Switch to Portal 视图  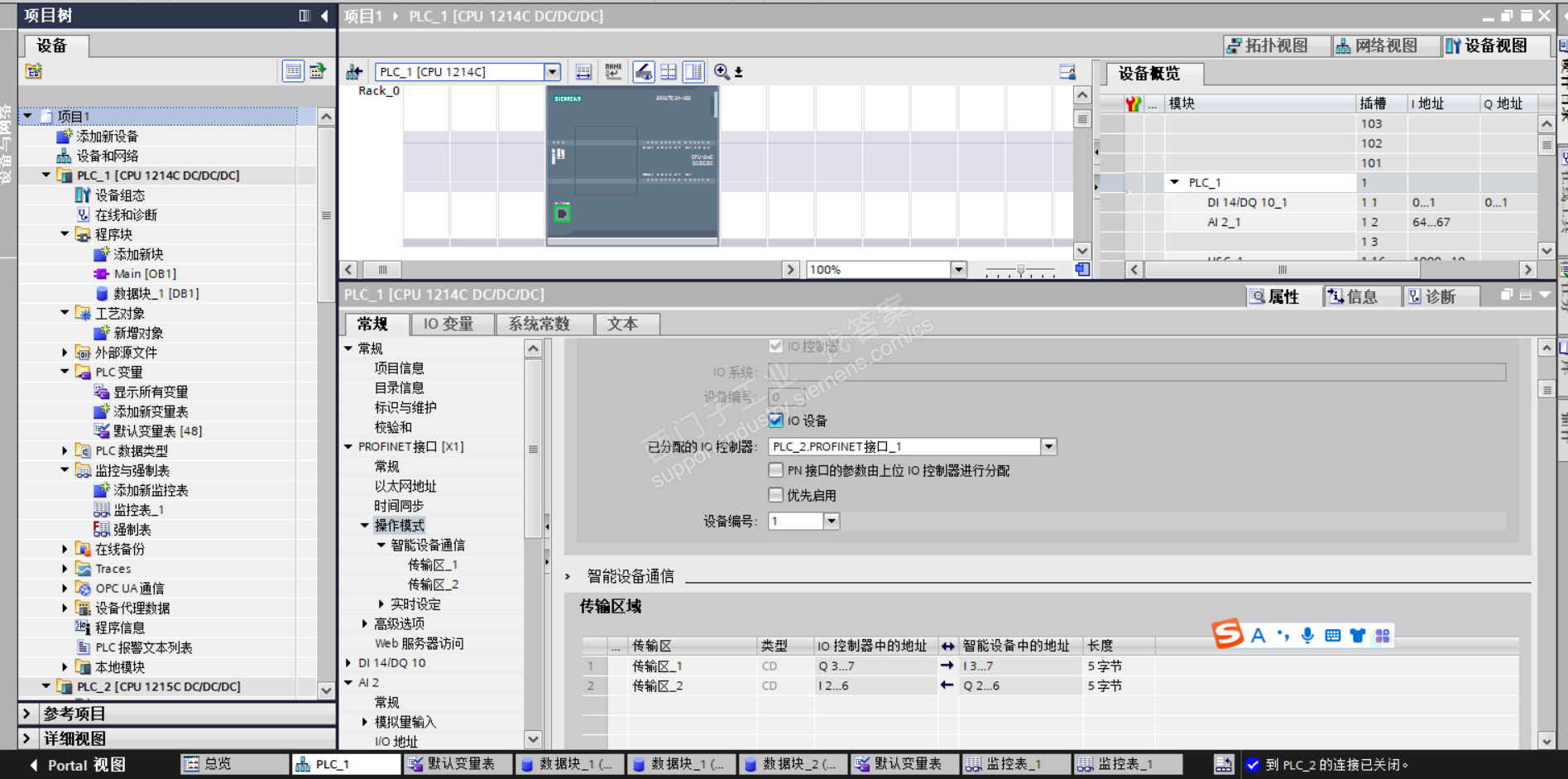pyautogui.click(x=79, y=765)
